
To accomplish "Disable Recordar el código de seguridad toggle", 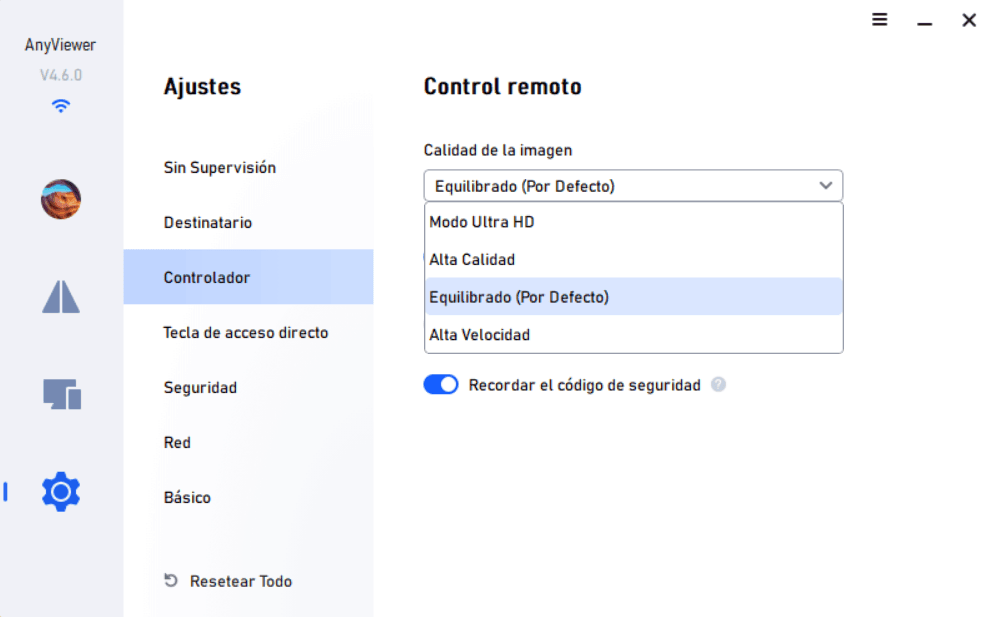I will pyautogui.click(x=441, y=384).
